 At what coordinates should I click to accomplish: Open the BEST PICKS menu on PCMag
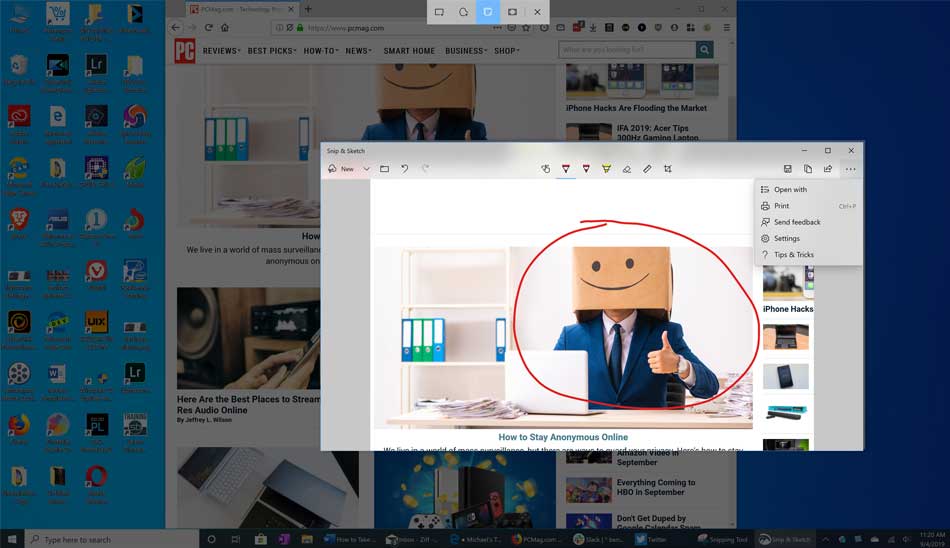[x=271, y=51]
